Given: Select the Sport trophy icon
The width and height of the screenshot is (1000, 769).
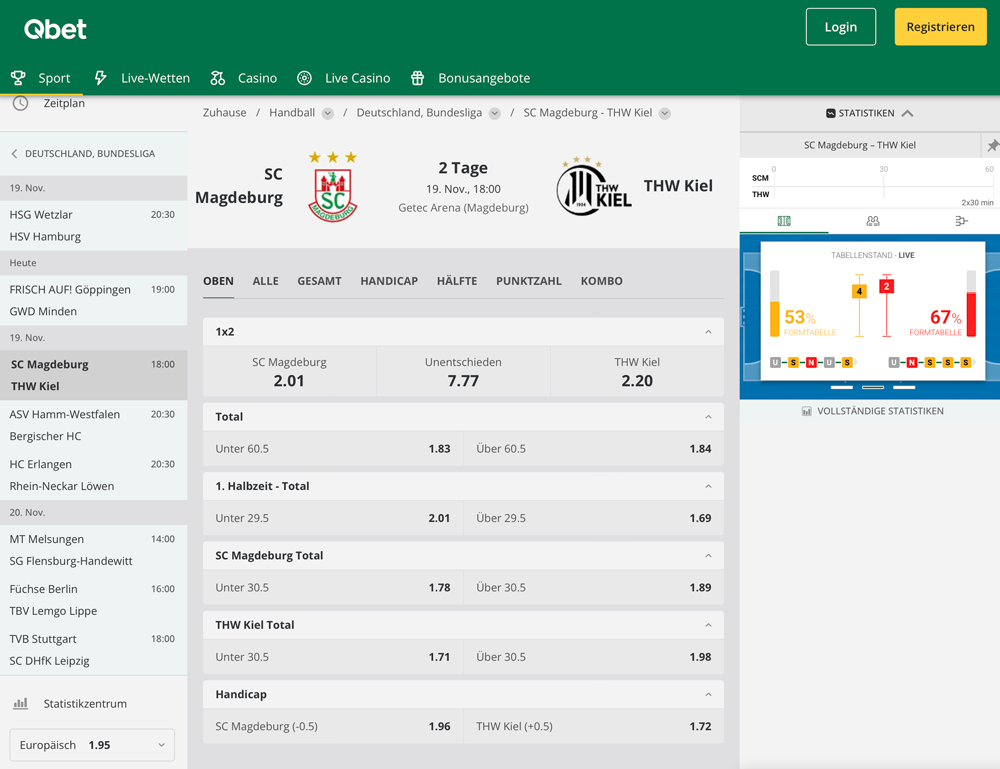Looking at the screenshot, I should pyautogui.click(x=17, y=77).
